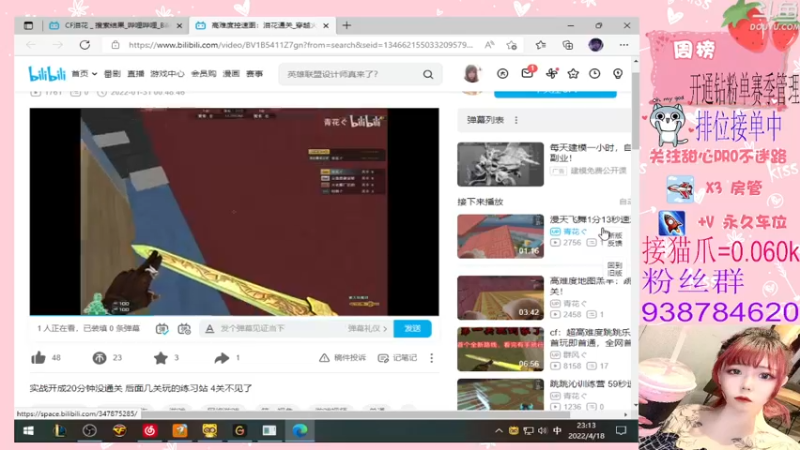This screenshot has width=800, height=450.
Task: Open the more options dots below video
Action: point(432,358)
